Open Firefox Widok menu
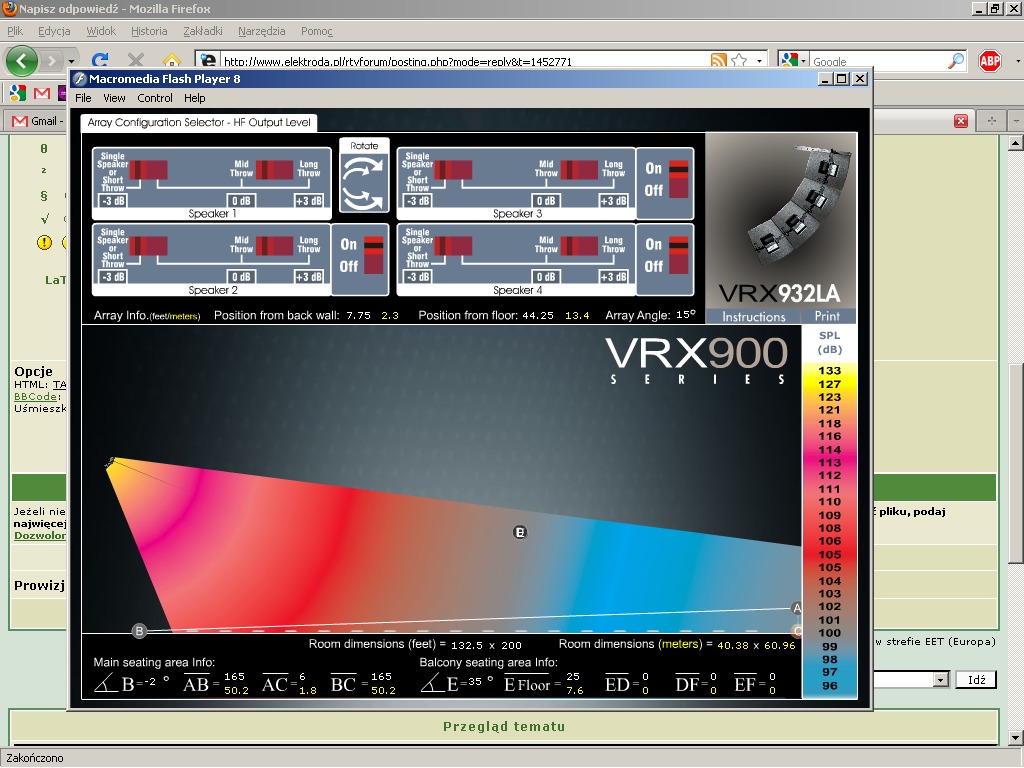Viewport: 1024px width, 768px height. [x=101, y=31]
